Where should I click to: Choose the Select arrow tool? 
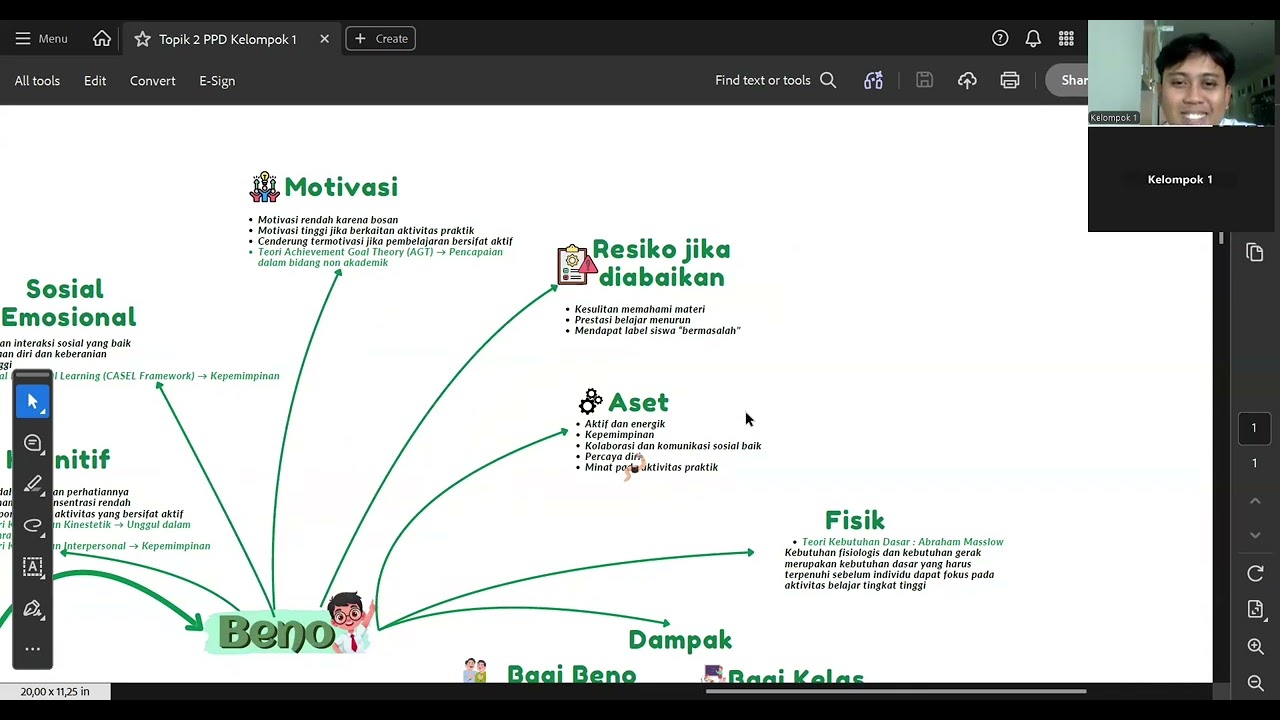pyautogui.click(x=33, y=401)
